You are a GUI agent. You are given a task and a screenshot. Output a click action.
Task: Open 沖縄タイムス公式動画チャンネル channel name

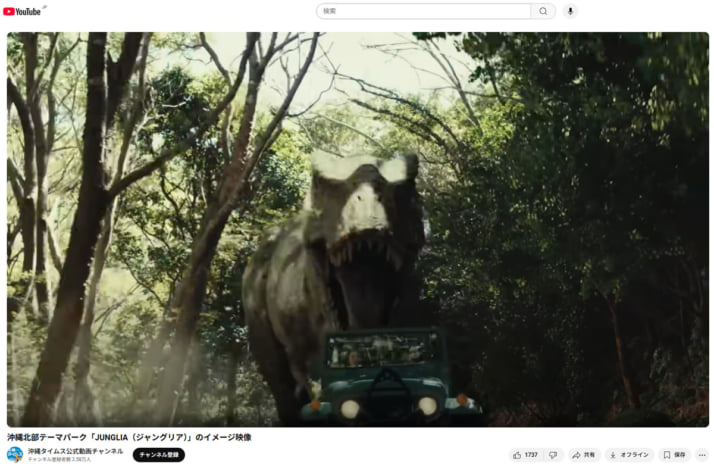(x=75, y=451)
